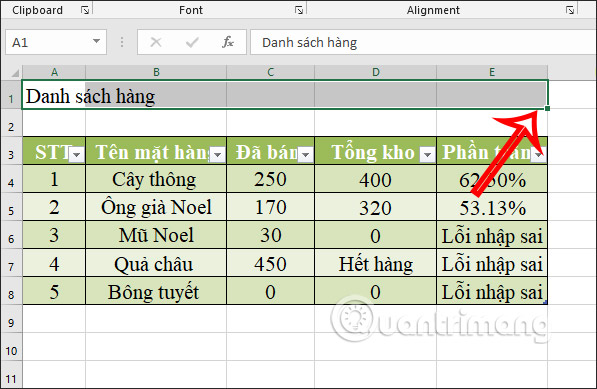This screenshot has height=389, width=597.
Task: Click the Đã bán header cell
Action: click(270, 151)
